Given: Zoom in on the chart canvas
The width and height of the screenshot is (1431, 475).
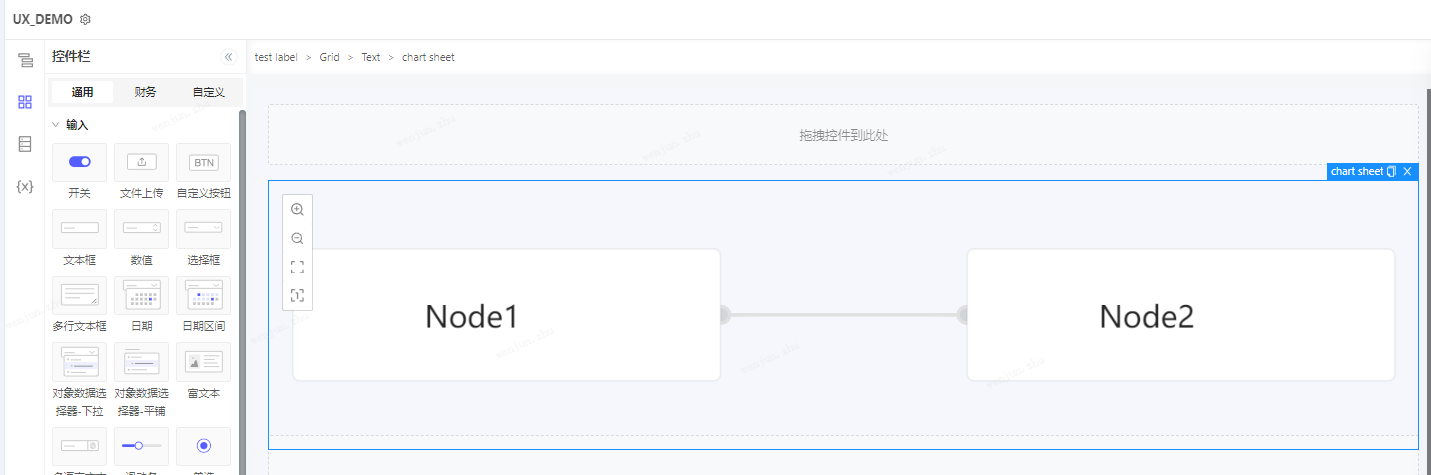Looking at the screenshot, I should (297, 210).
